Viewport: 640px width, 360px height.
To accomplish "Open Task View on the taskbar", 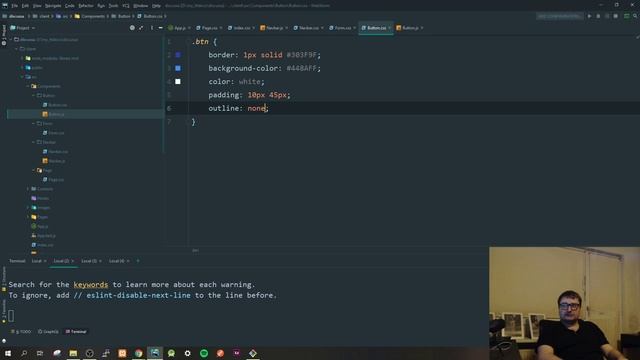I will pos(40,353).
